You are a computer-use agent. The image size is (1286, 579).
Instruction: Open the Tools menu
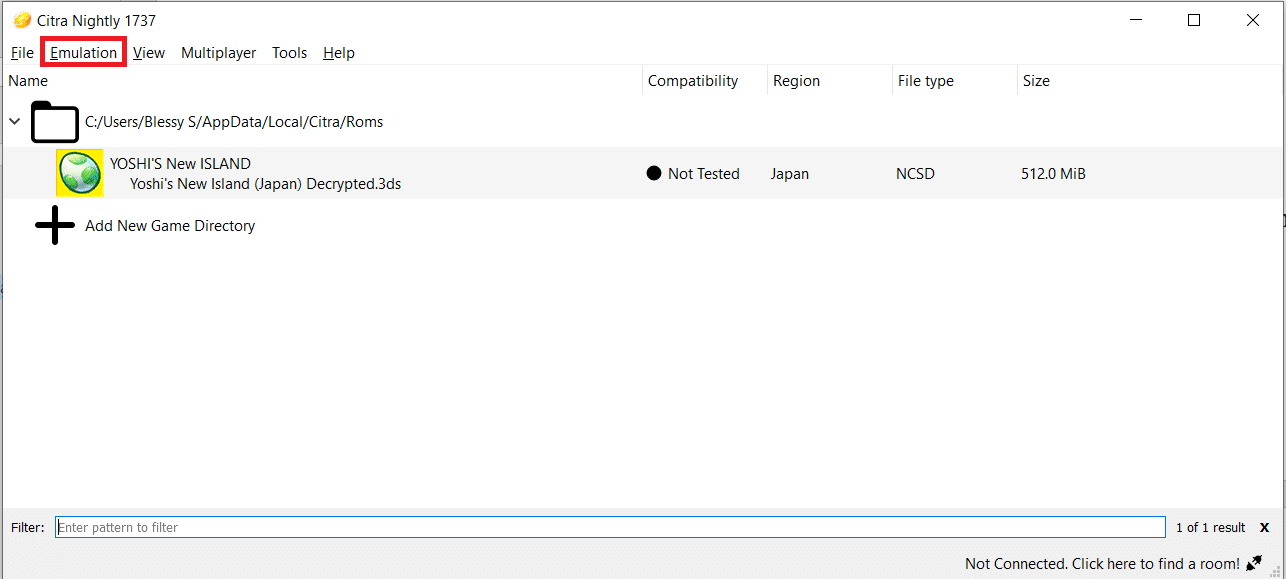click(x=289, y=53)
